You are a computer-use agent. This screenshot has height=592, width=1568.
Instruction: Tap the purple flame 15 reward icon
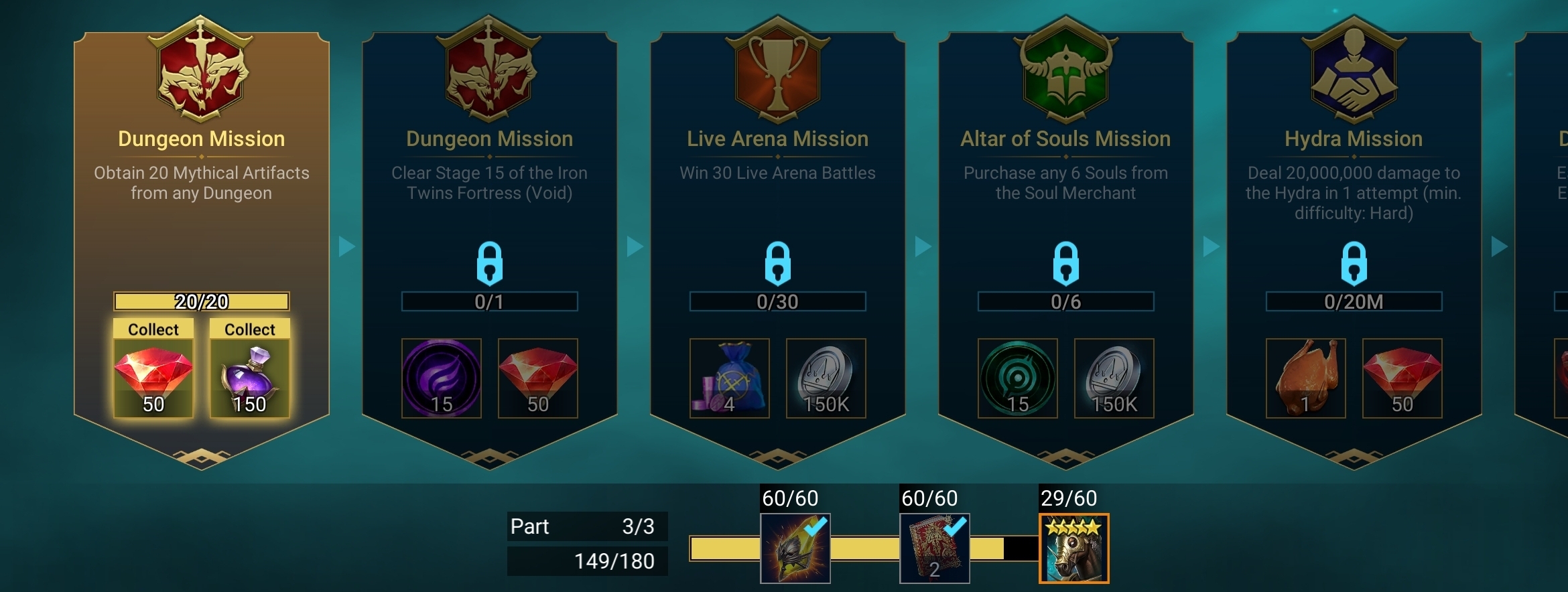point(441,378)
